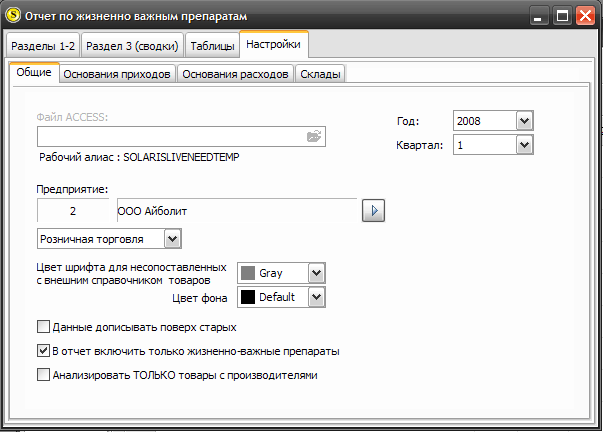Click the window title 'Отчет по жизненно важным препаратам'
The image size is (603, 432).
(x=136, y=16)
